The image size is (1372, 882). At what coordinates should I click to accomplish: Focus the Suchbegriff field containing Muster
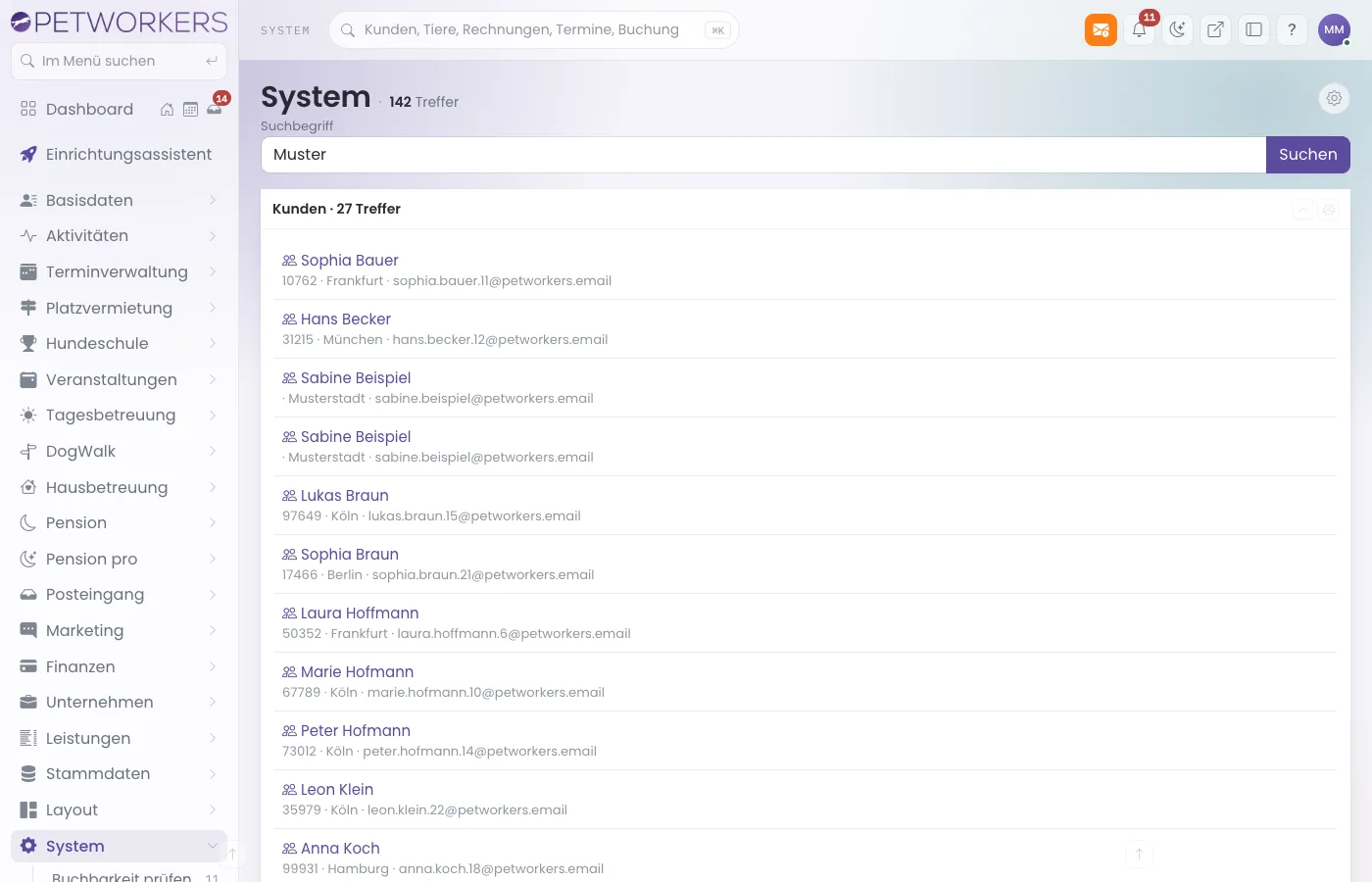tap(763, 155)
